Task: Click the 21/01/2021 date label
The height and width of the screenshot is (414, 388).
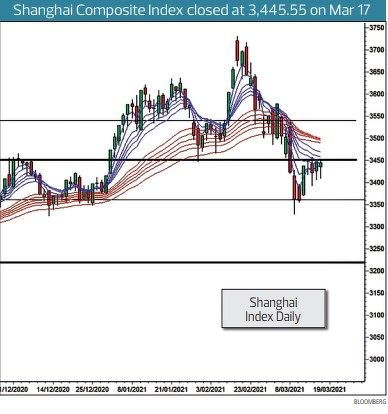Action: [x=171, y=389]
